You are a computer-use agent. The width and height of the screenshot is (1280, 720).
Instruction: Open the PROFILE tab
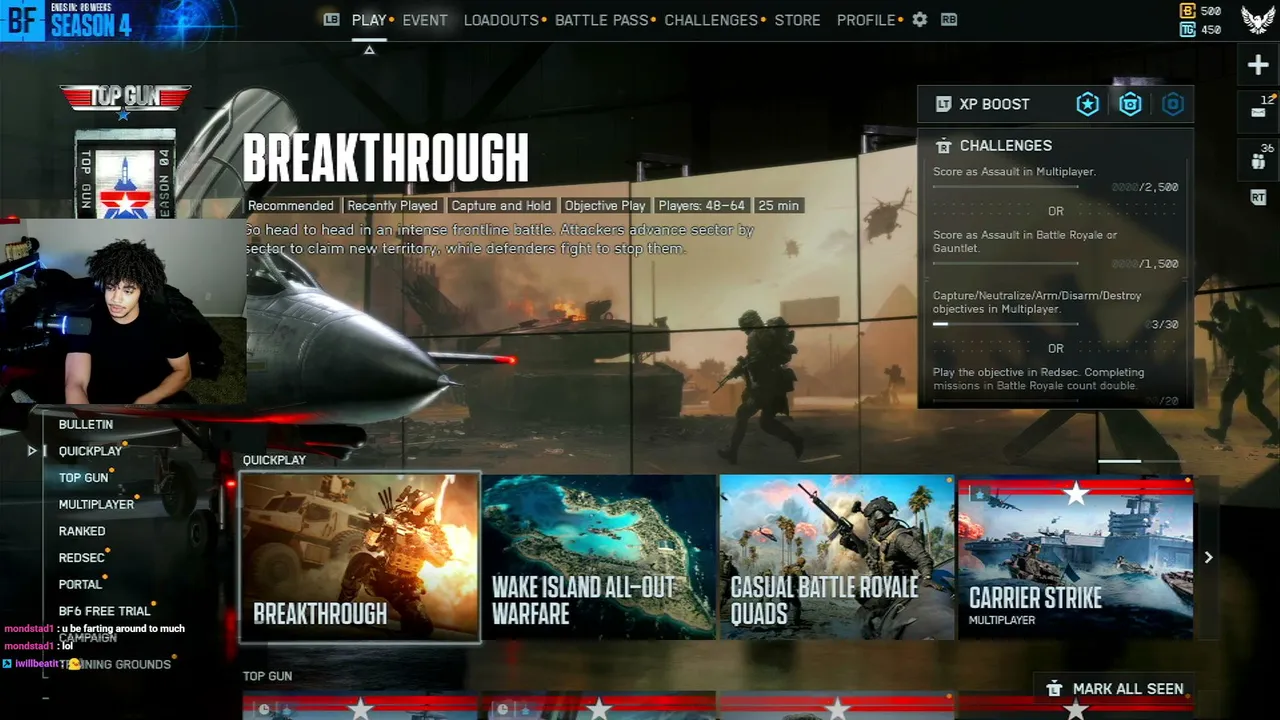pos(866,20)
